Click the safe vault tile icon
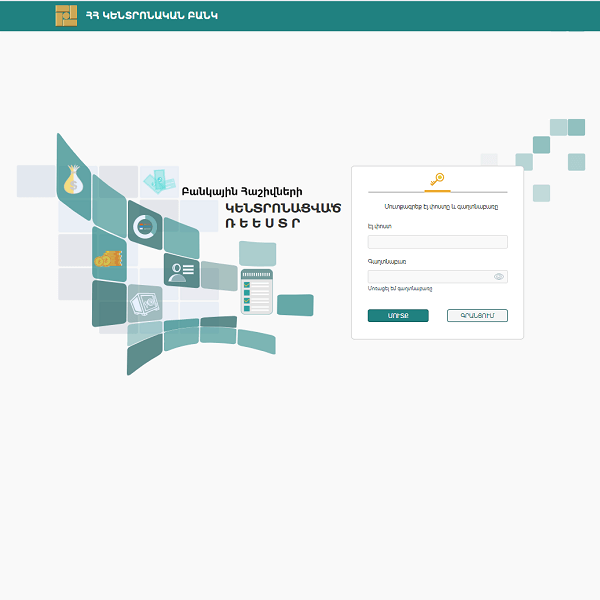 click(x=144, y=302)
